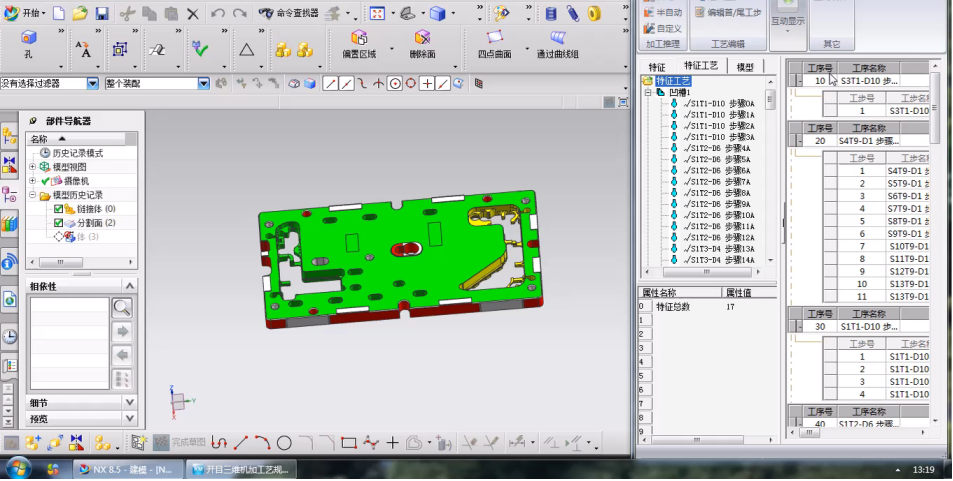Viewport: 953px width, 481px height.
Task: Click the magnifier button in 相依性 panel
Action: coord(122,308)
